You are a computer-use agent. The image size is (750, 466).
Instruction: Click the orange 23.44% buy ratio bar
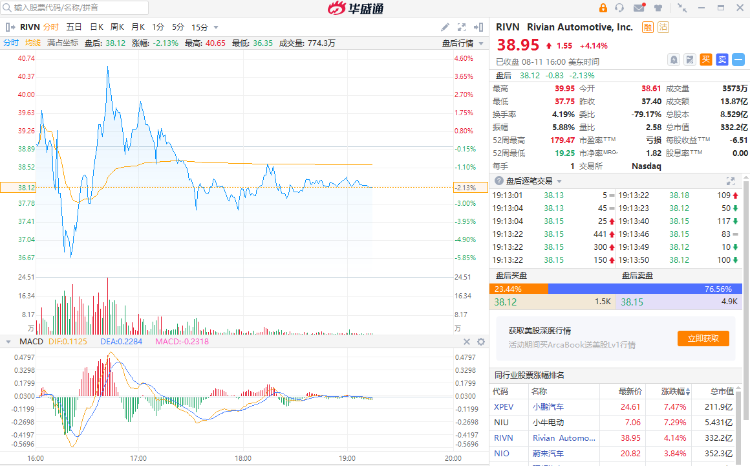coord(518,289)
